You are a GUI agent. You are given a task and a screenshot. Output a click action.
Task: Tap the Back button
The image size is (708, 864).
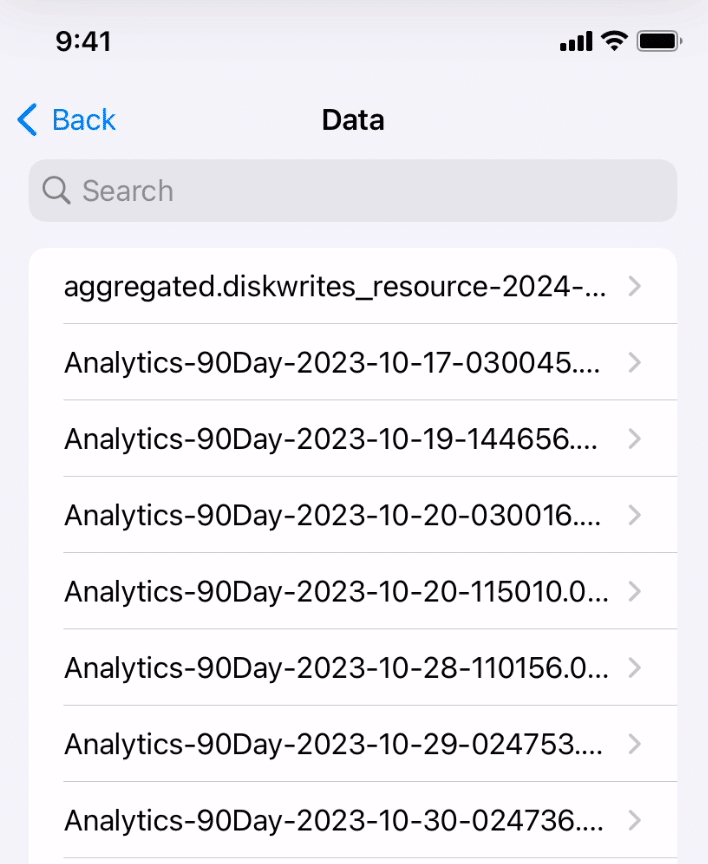point(65,119)
